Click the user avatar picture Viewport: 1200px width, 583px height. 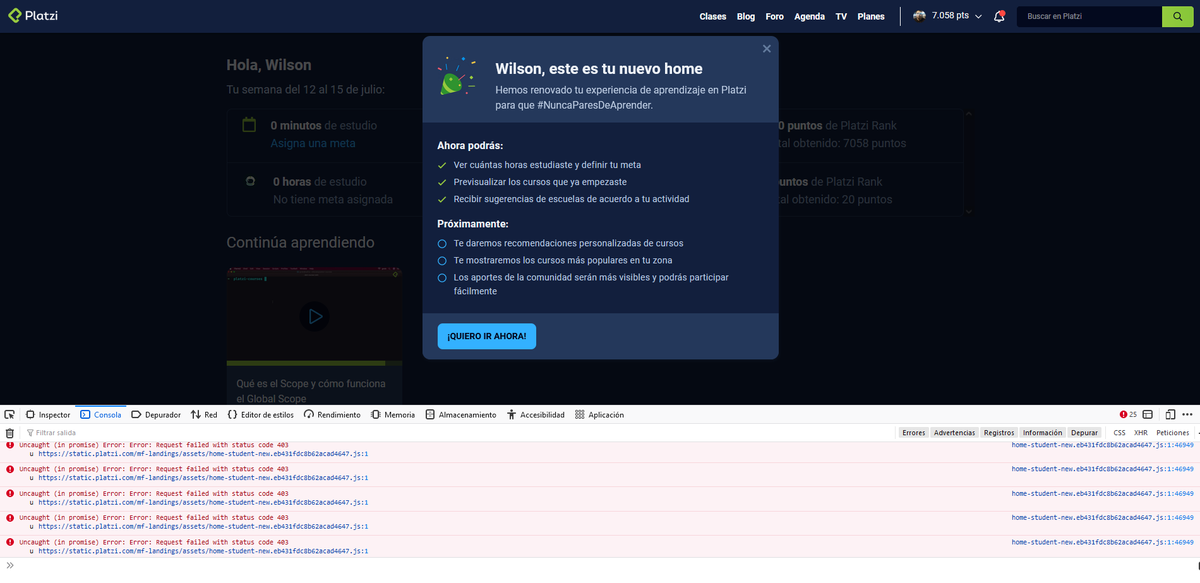[x=919, y=16]
